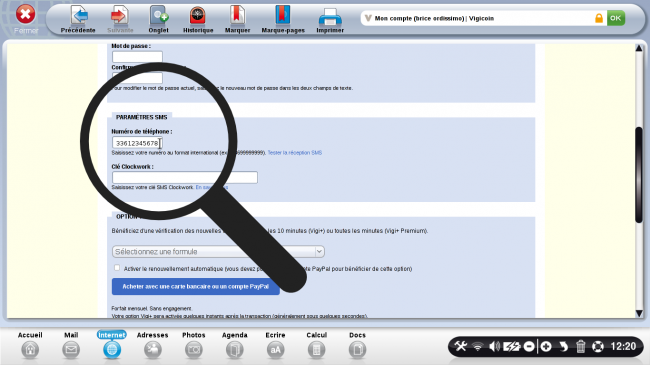Click the scrollbar up arrow

tap(639, 48)
